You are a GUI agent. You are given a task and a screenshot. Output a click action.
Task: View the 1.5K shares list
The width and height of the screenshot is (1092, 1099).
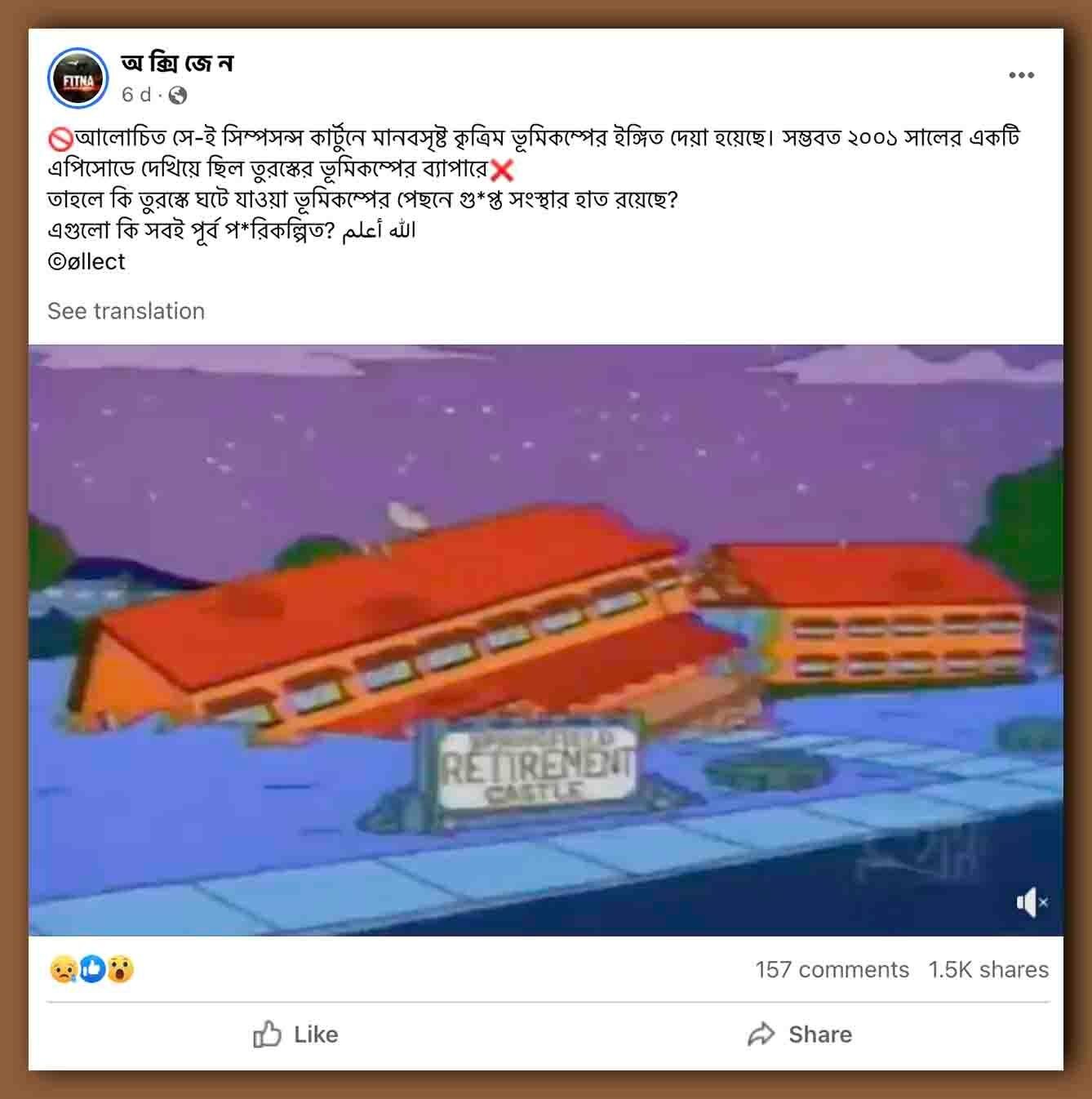988,969
